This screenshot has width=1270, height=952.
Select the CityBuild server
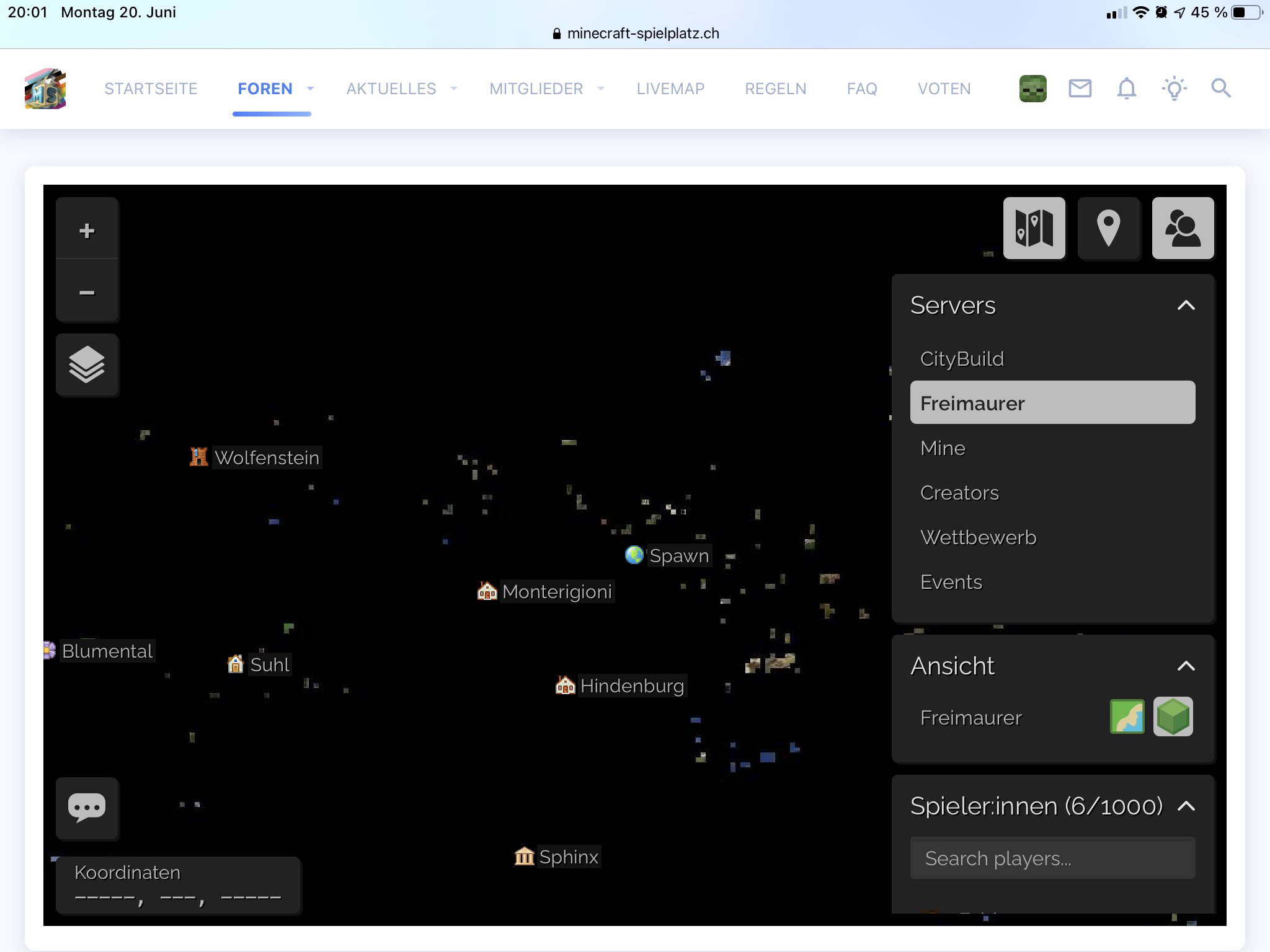point(962,359)
